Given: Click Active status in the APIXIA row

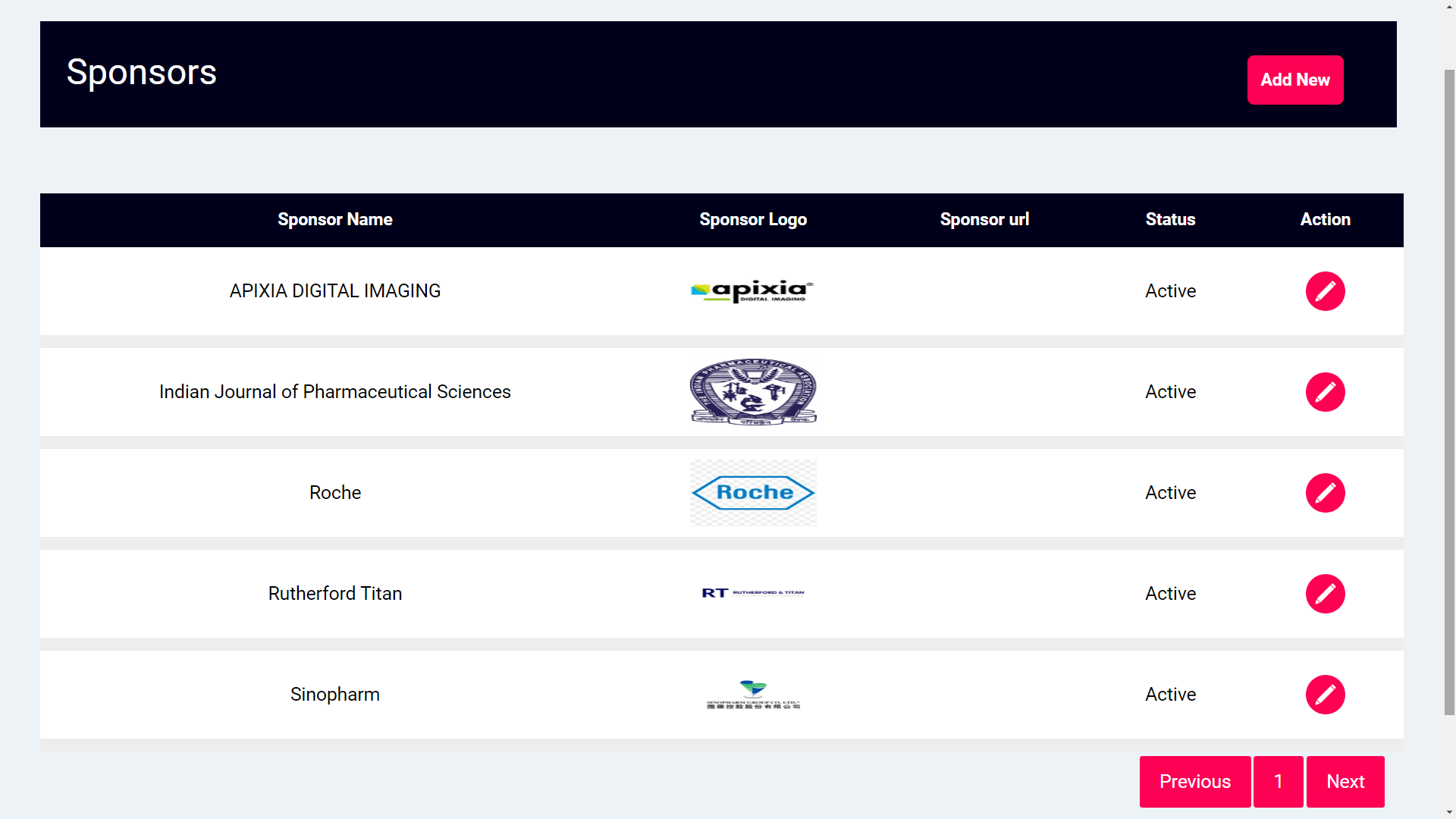Looking at the screenshot, I should 1170,291.
